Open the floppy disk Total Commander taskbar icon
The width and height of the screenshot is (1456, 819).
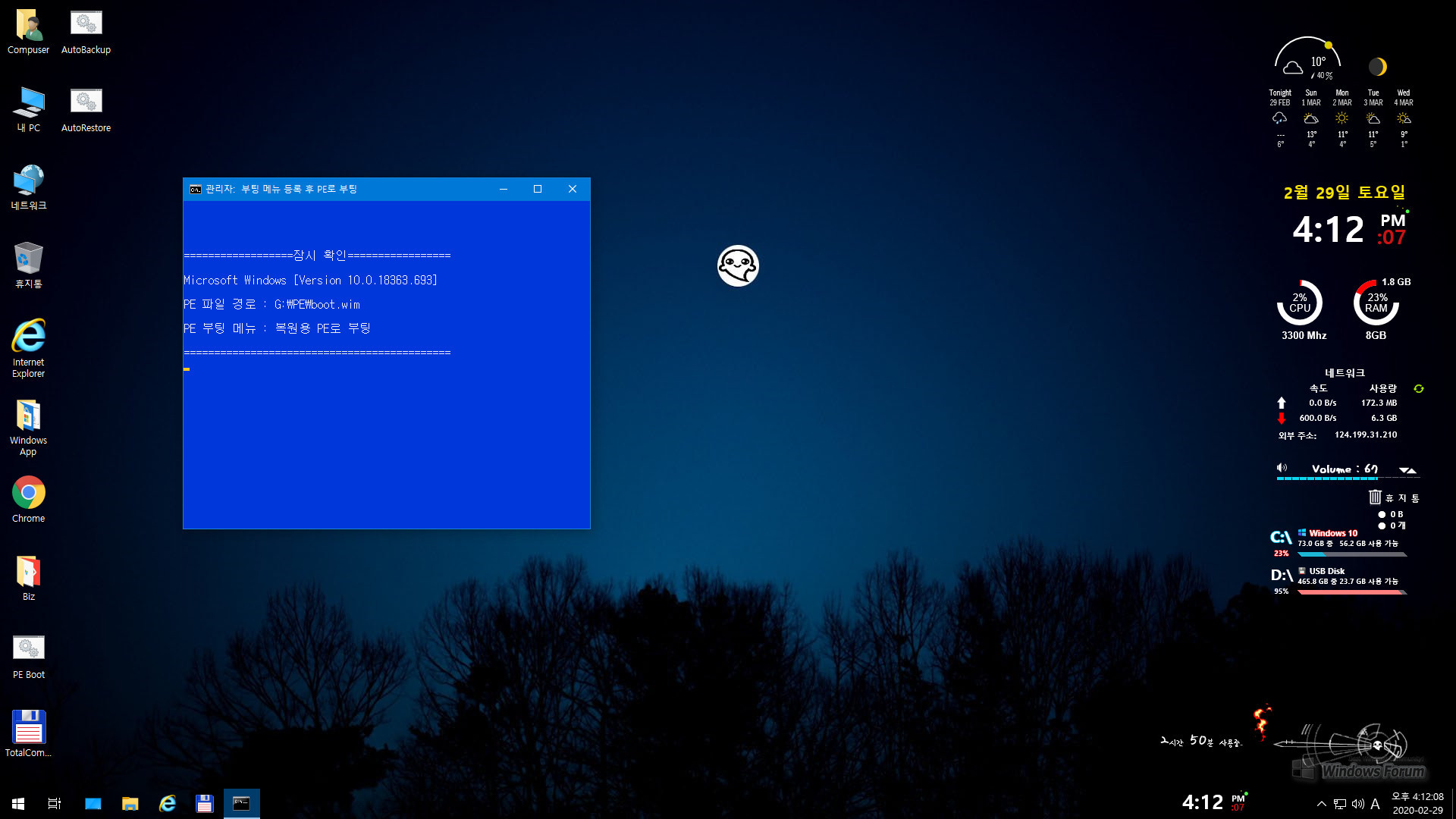point(205,804)
